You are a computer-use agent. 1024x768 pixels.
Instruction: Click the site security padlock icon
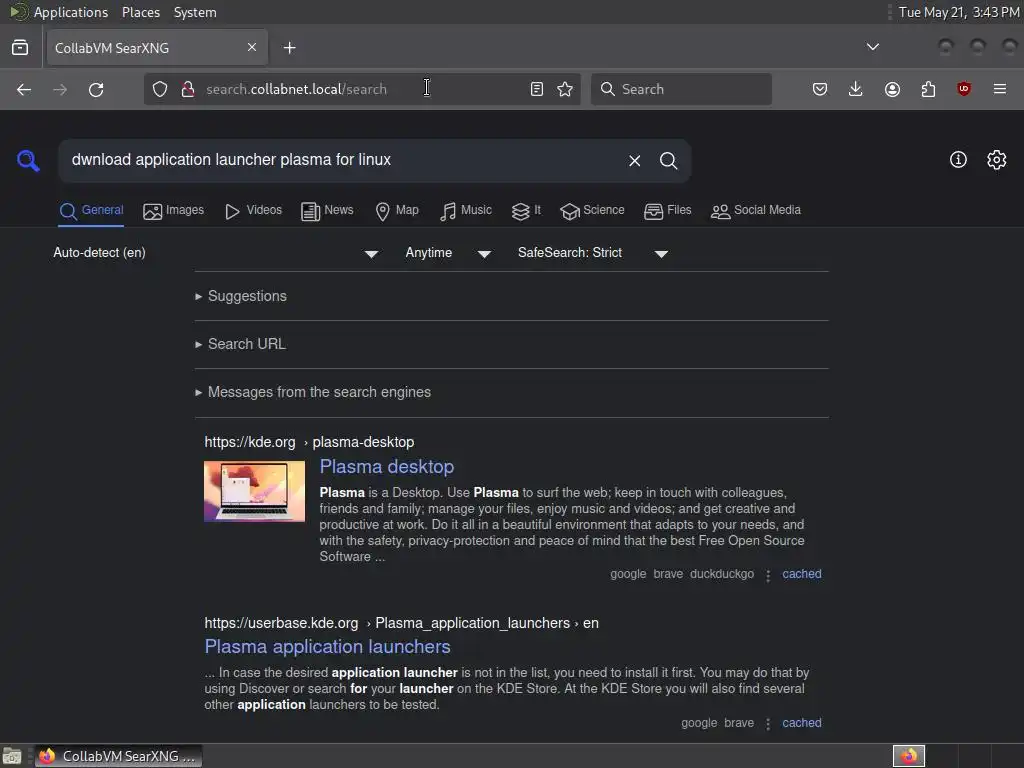[188, 89]
